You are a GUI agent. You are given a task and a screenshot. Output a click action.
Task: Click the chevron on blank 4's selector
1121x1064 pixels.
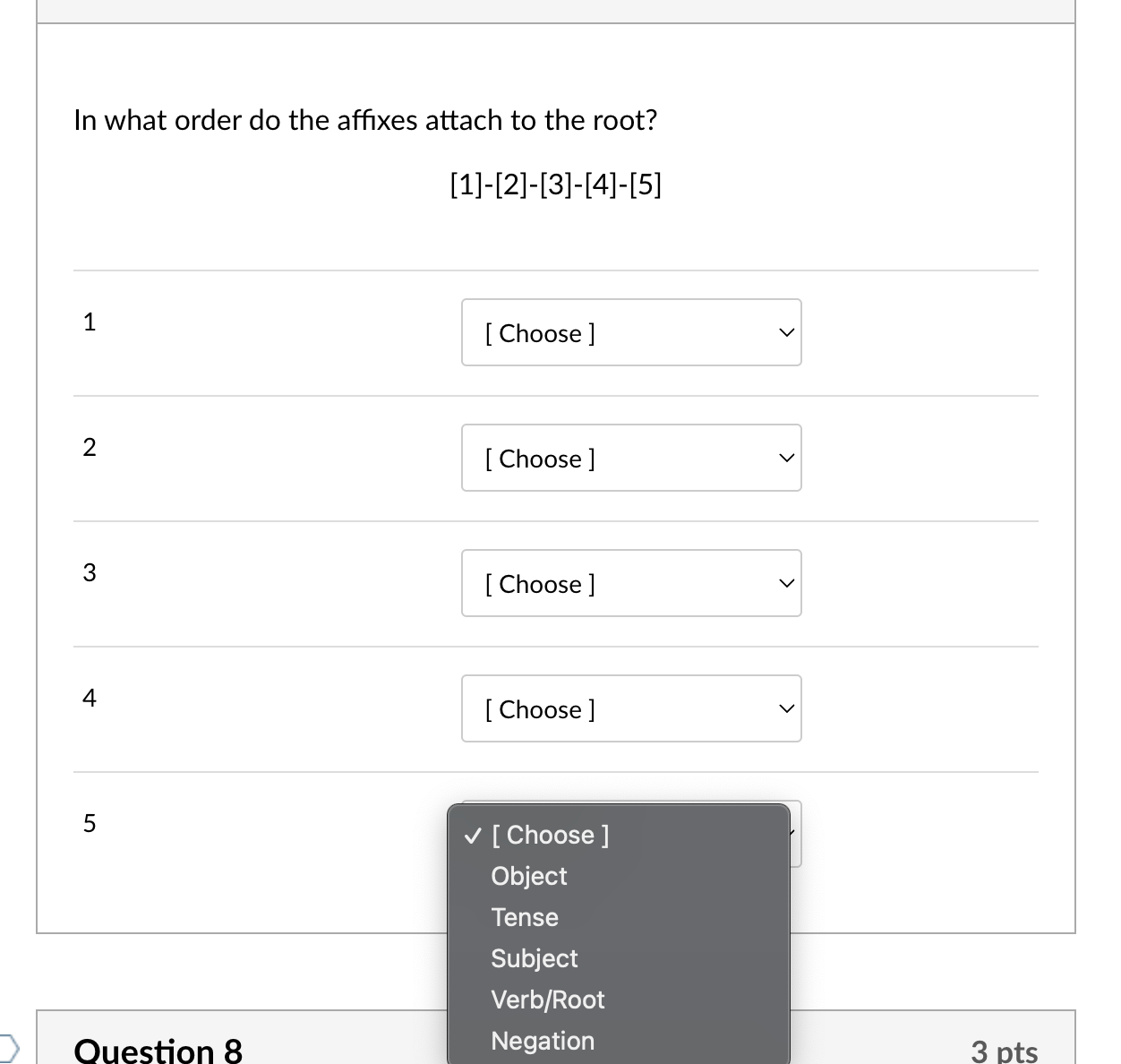[x=785, y=708]
